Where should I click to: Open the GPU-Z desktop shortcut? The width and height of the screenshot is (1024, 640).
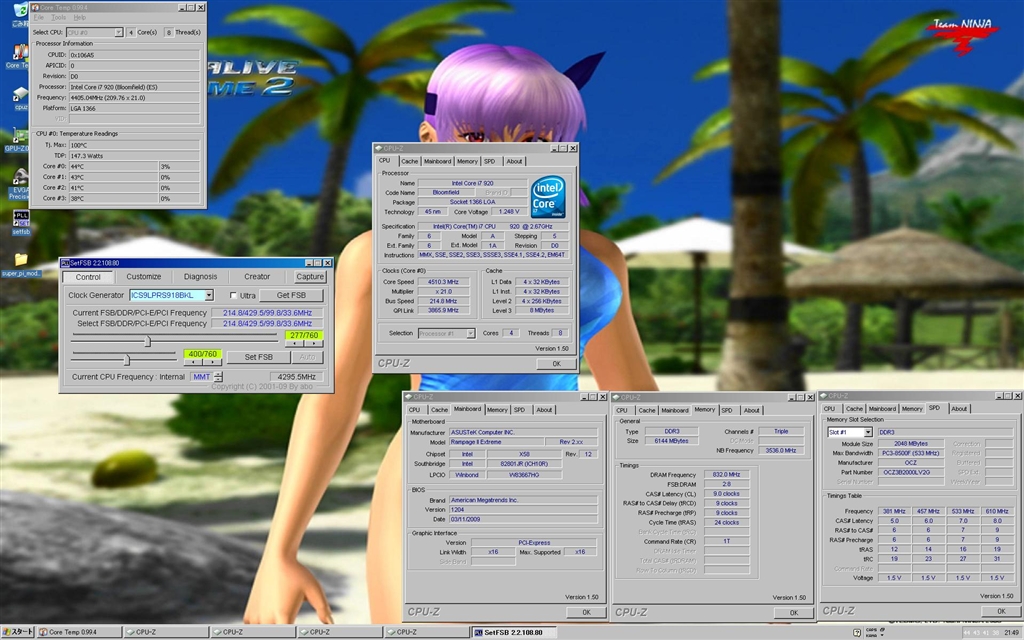(x=18, y=140)
